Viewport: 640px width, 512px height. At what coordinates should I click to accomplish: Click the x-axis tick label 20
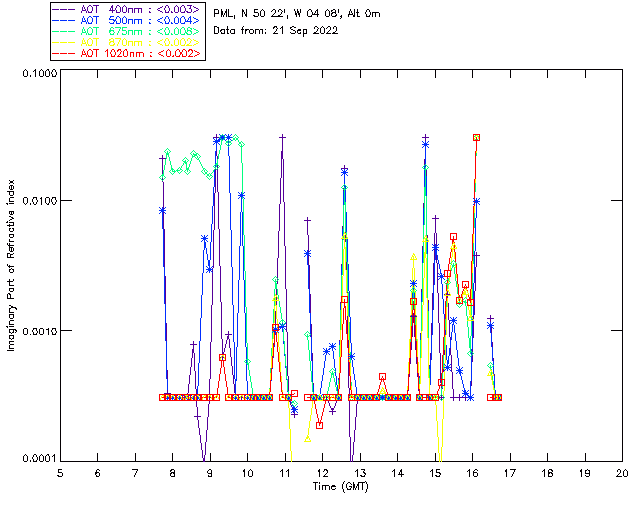[622, 473]
